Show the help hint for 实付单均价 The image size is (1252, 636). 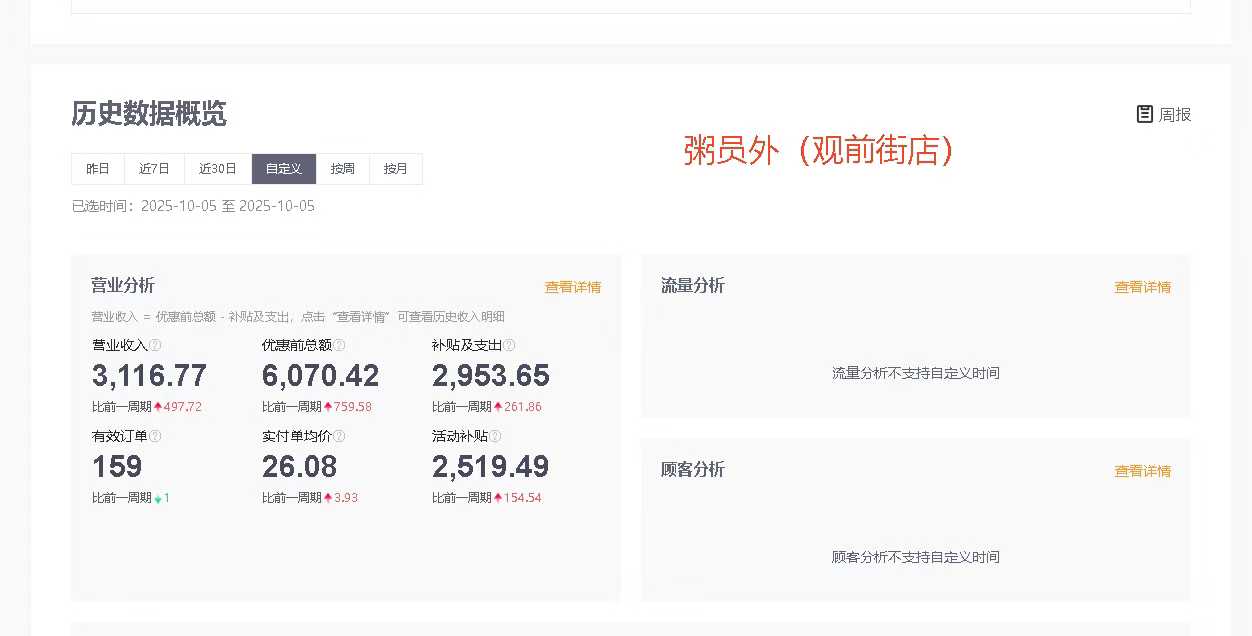tap(339, 436)
